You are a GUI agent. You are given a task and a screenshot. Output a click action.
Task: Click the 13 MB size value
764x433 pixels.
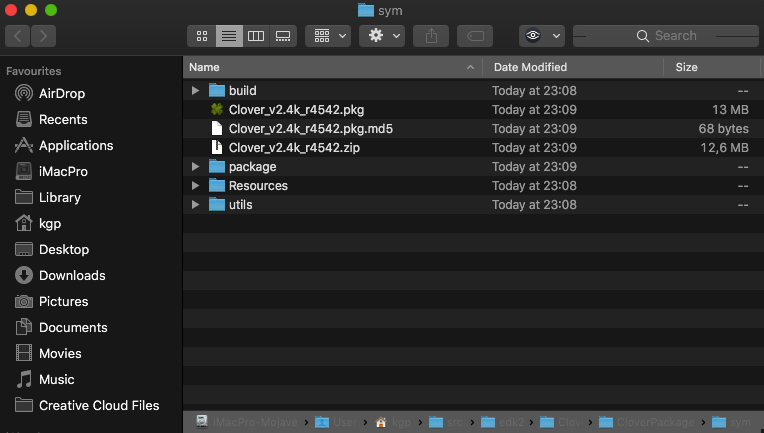pos(730,110)
